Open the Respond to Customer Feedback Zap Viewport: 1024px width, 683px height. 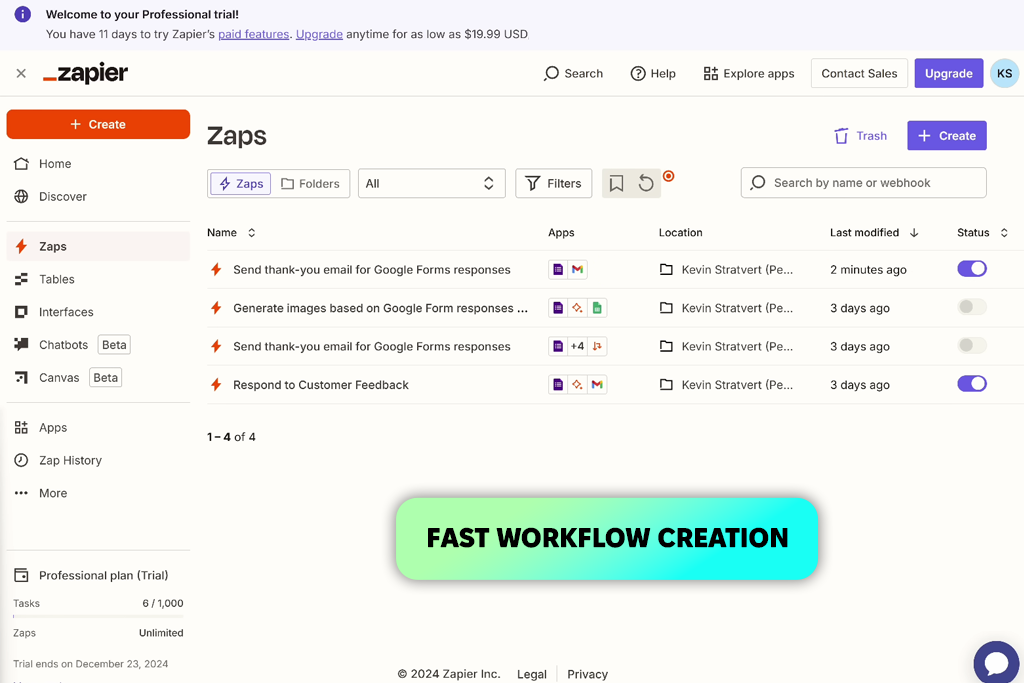321,385
